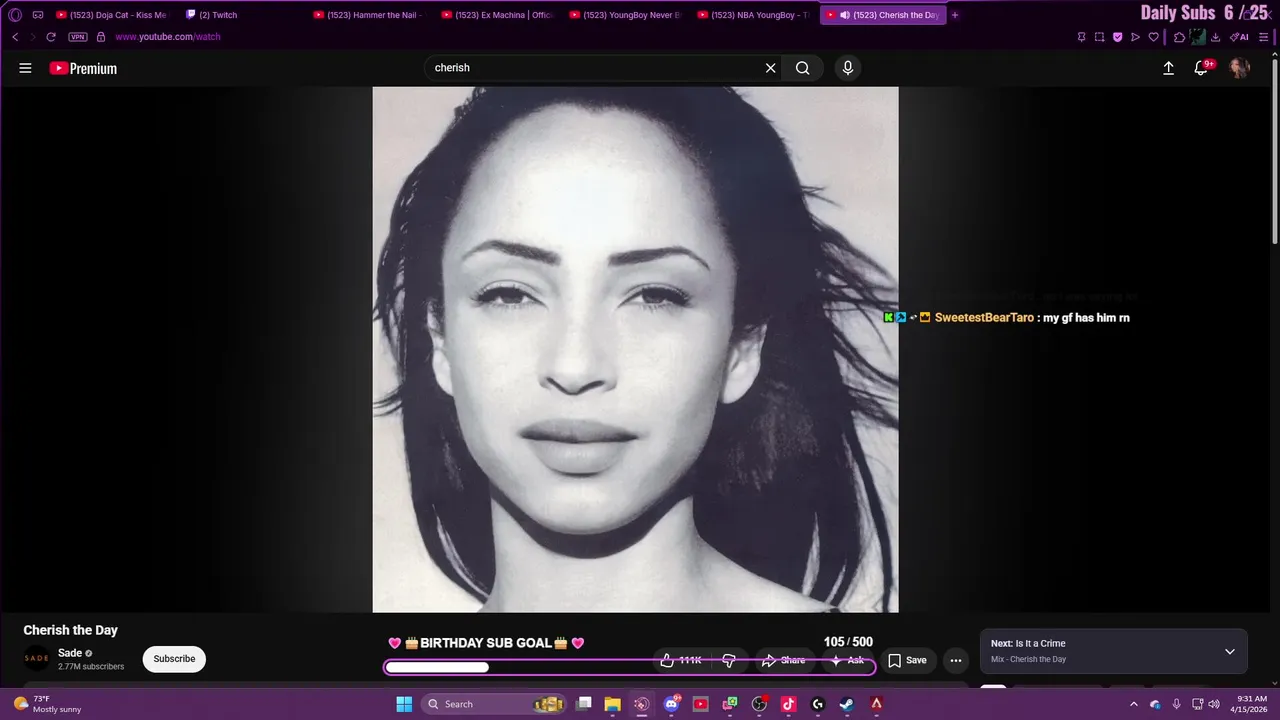Switch to the Ex Machina tab
Screen dimensions: 1280x720
pyautogui.click(x=496, y=15)
